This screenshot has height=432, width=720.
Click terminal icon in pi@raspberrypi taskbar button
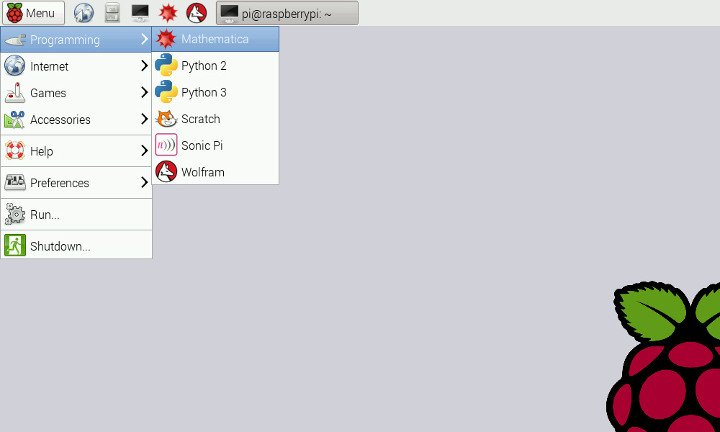pos(230,13)
